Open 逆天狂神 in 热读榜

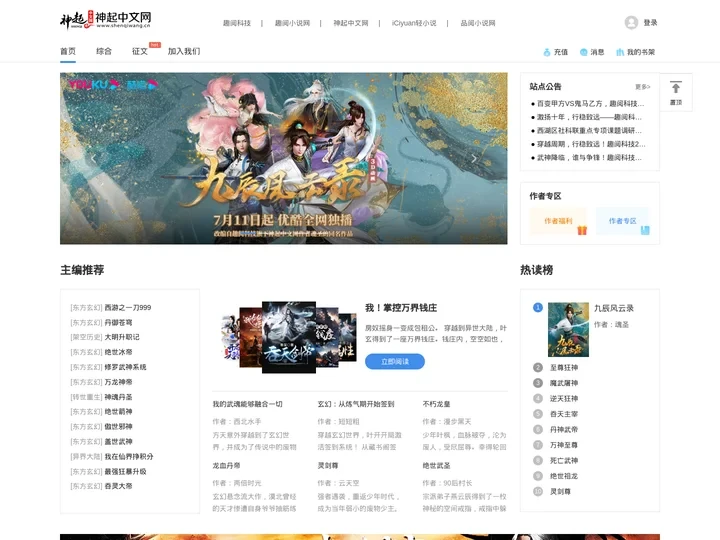tap(564, 399)
